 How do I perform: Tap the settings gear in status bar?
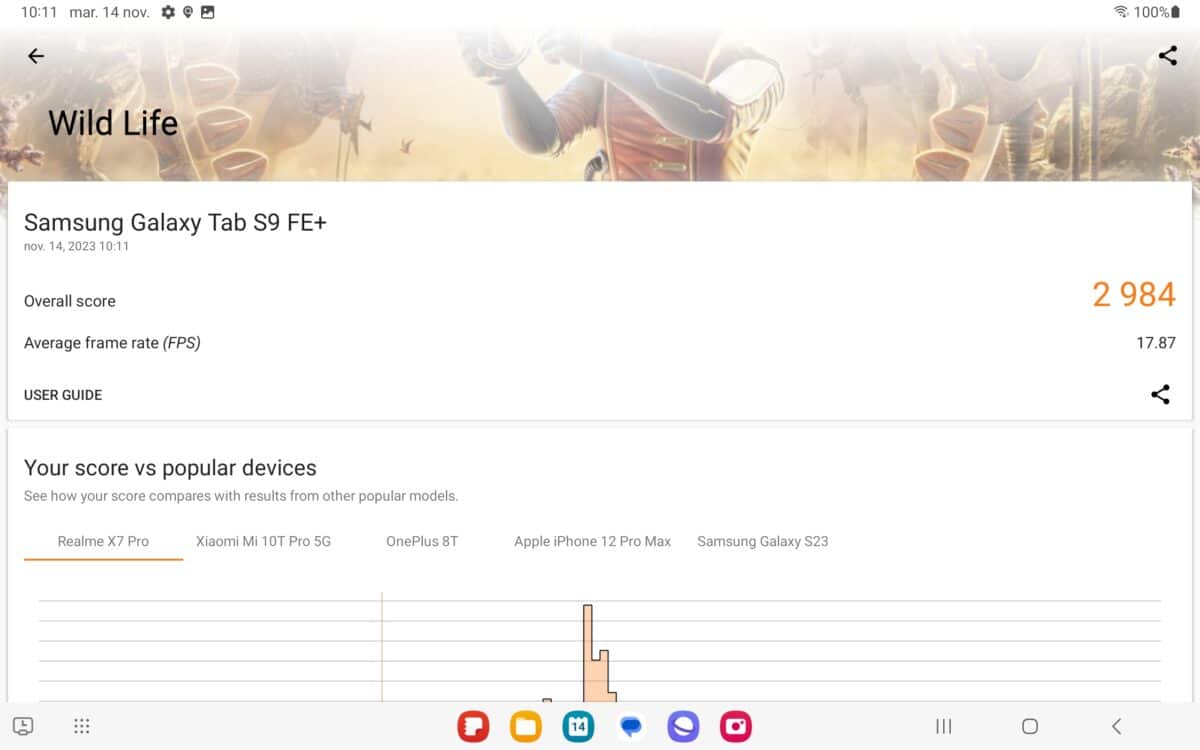168,12
